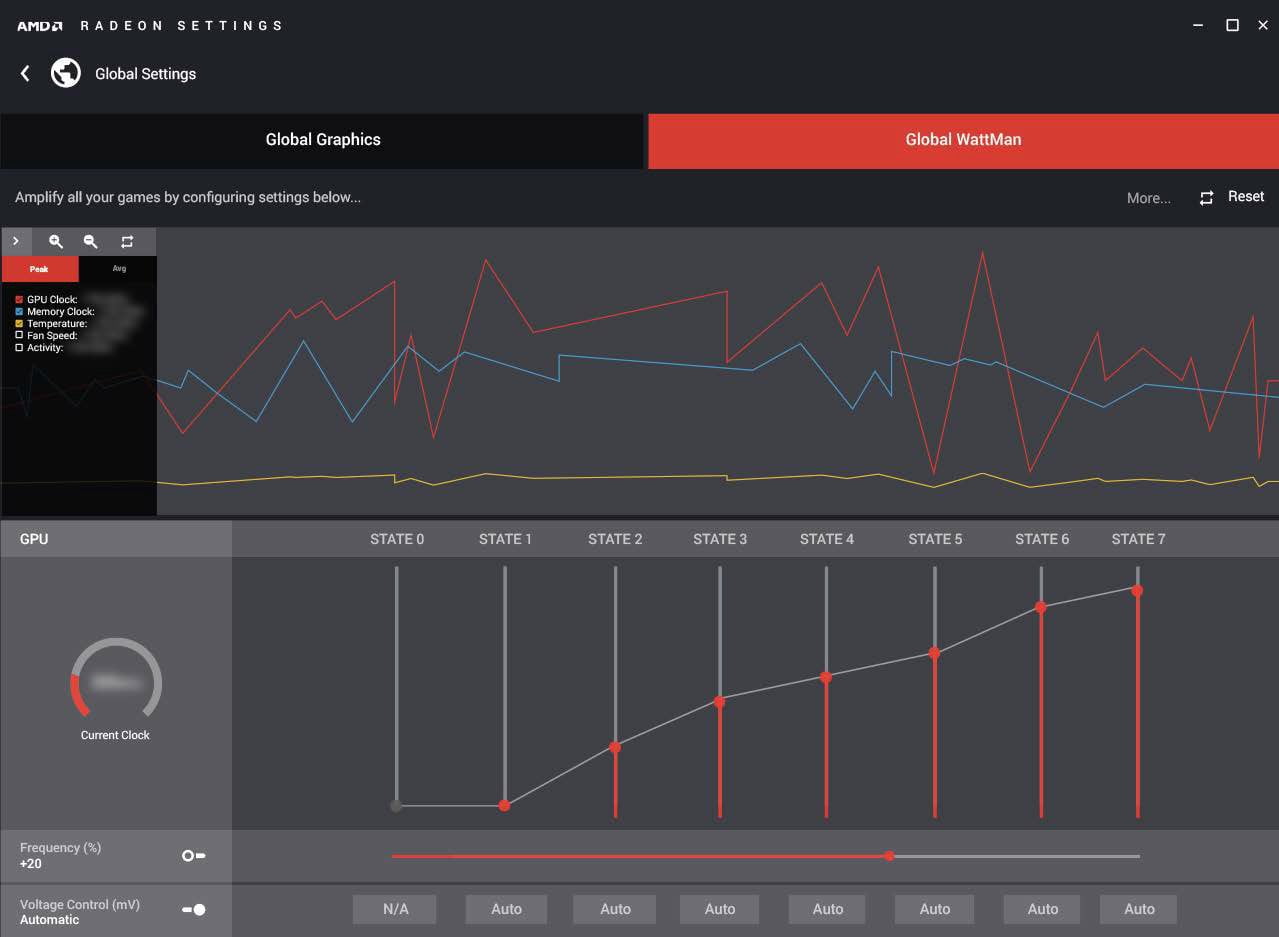Open the More... options
The height and width of the screenshot is (937, 1279).
(1148, 198)
